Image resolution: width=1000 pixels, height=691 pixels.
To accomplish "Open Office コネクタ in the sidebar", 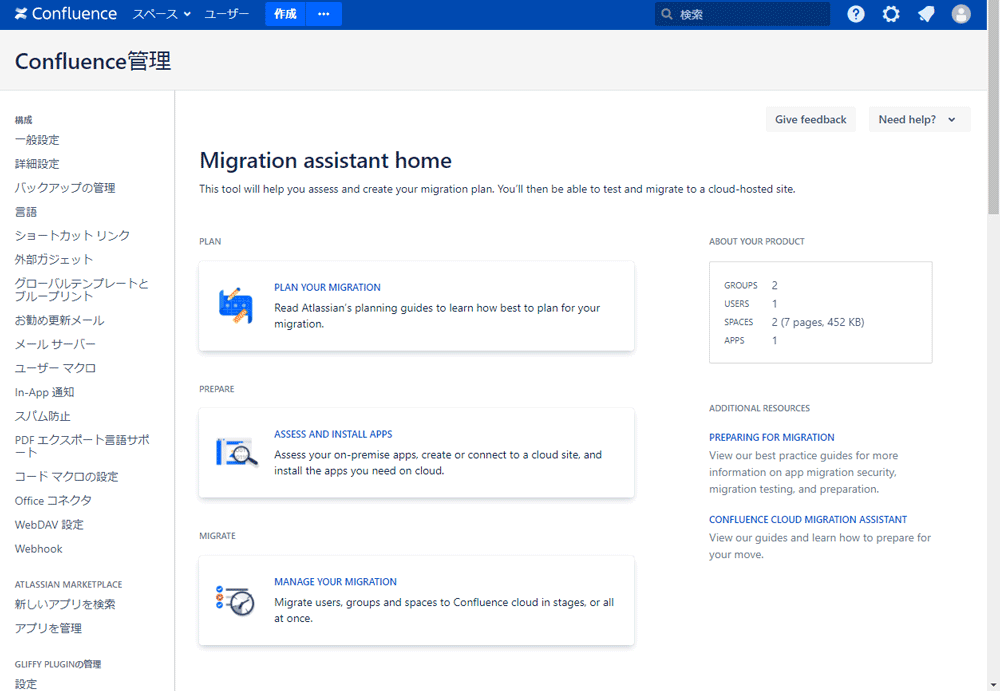I will [x=54, y=501].
